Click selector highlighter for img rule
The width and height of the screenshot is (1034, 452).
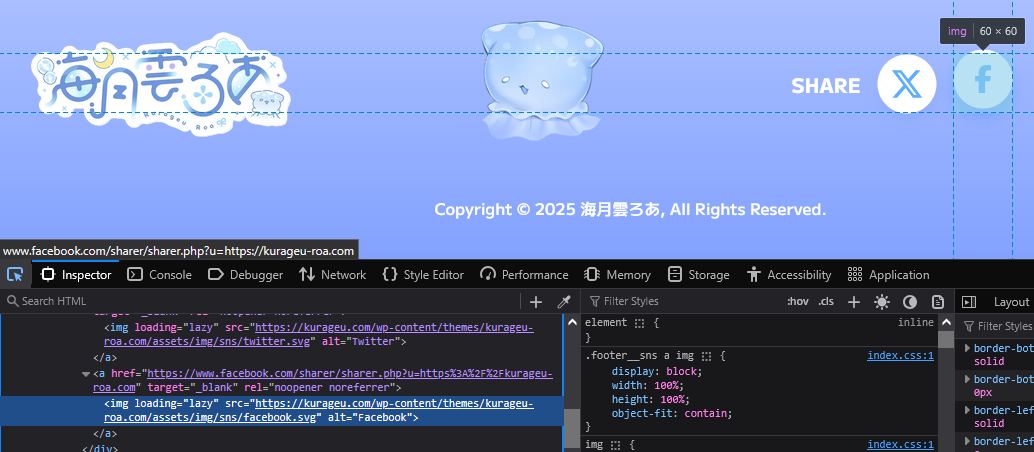point(614,445)
